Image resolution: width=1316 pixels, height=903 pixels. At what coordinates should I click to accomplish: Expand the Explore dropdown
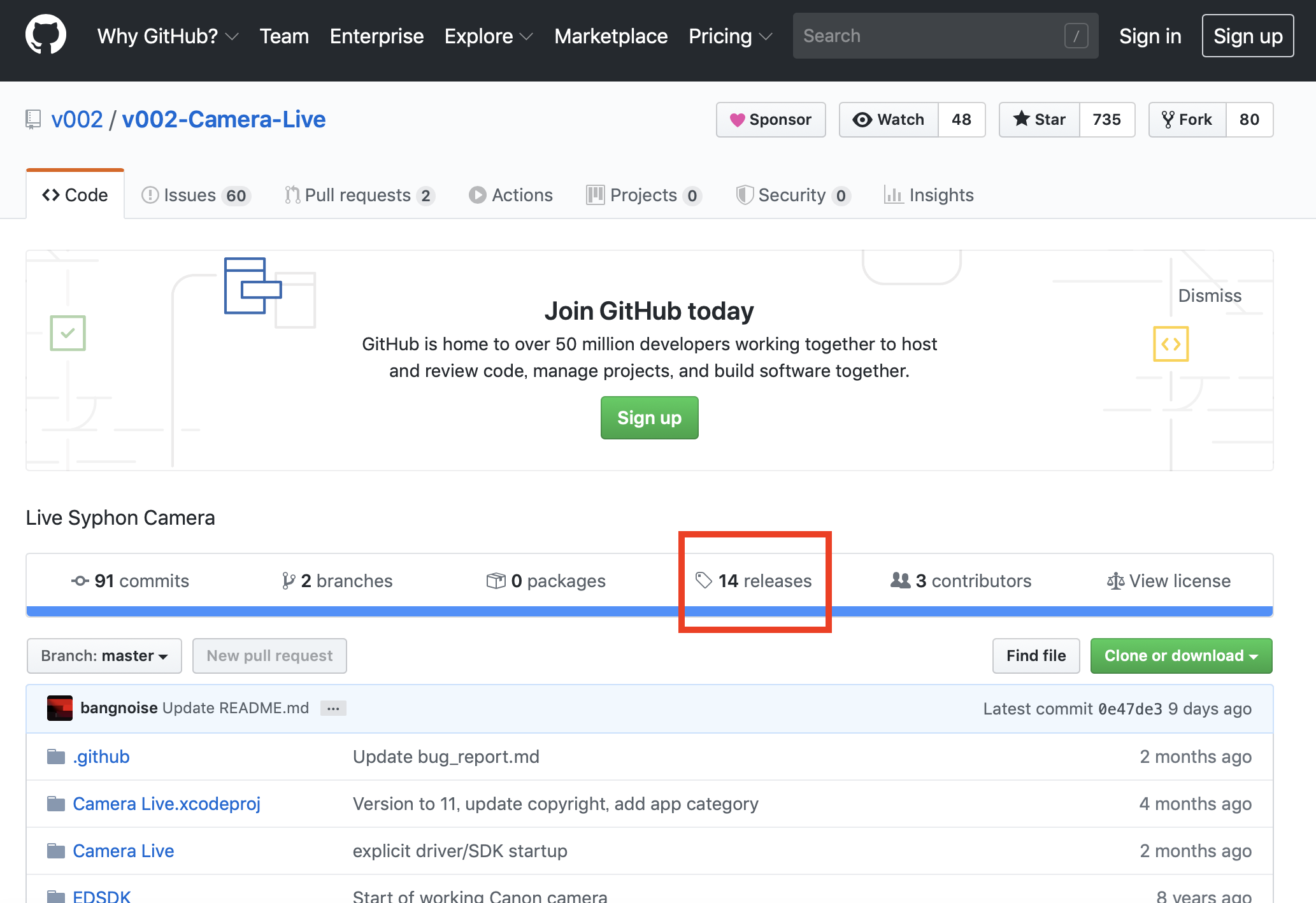coord(489,36)
